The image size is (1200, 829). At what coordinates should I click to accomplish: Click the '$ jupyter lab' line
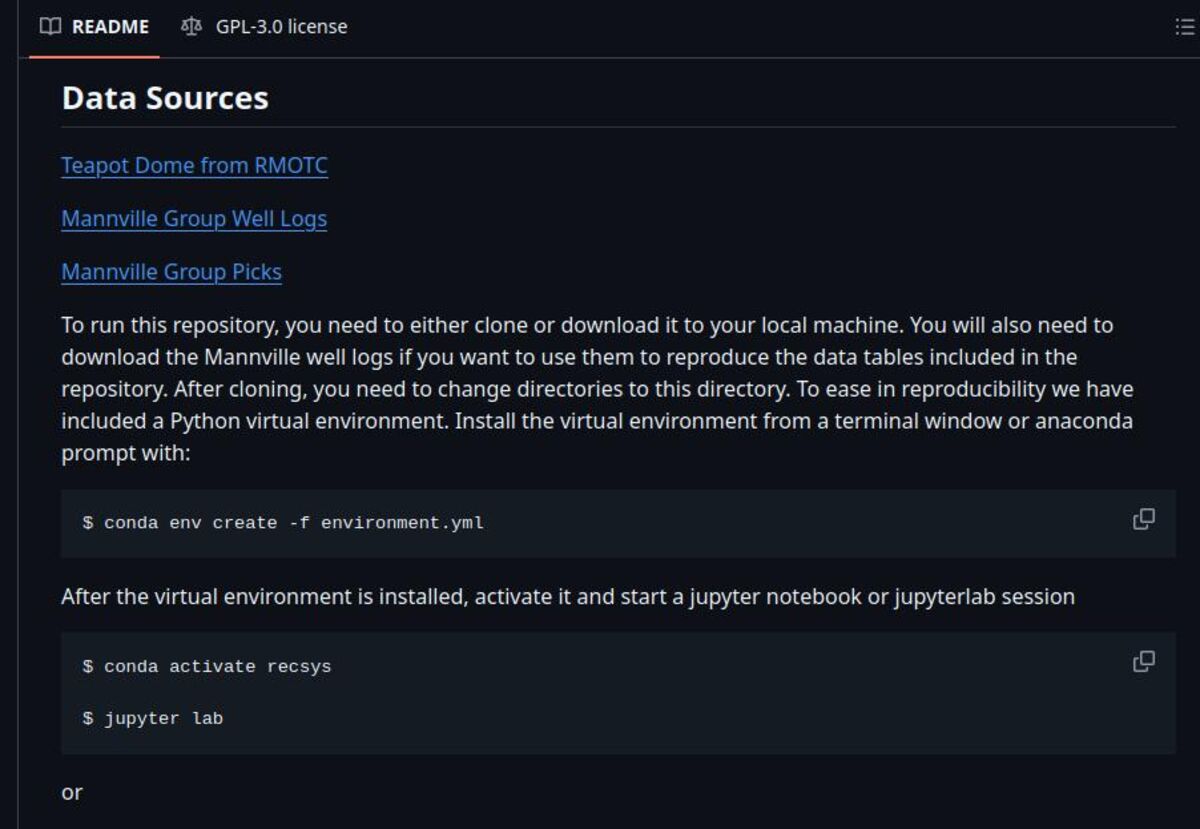(153, 718)
